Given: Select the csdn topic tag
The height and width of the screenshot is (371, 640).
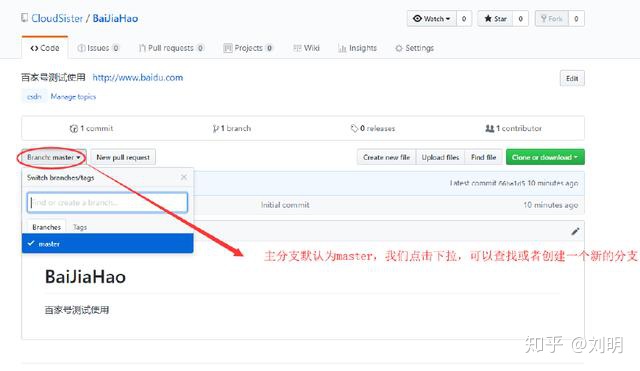Looking at the screenshot, I should 34,96.
